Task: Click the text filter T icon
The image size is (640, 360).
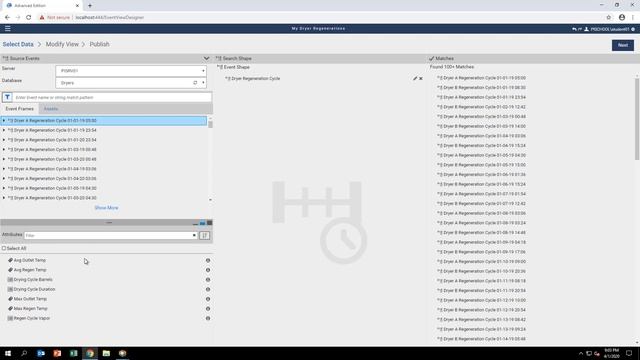Action: pos(7,98)
